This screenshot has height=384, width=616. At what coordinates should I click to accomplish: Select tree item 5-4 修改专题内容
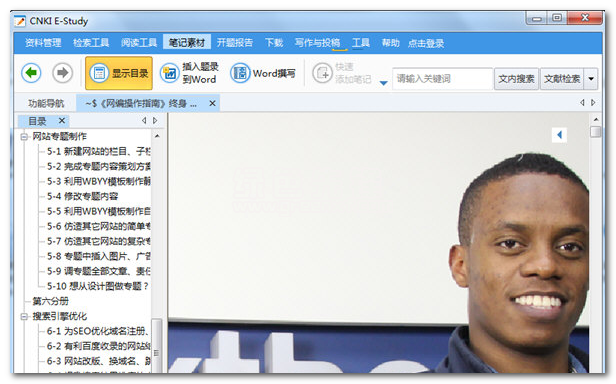[x=82, y=196]
